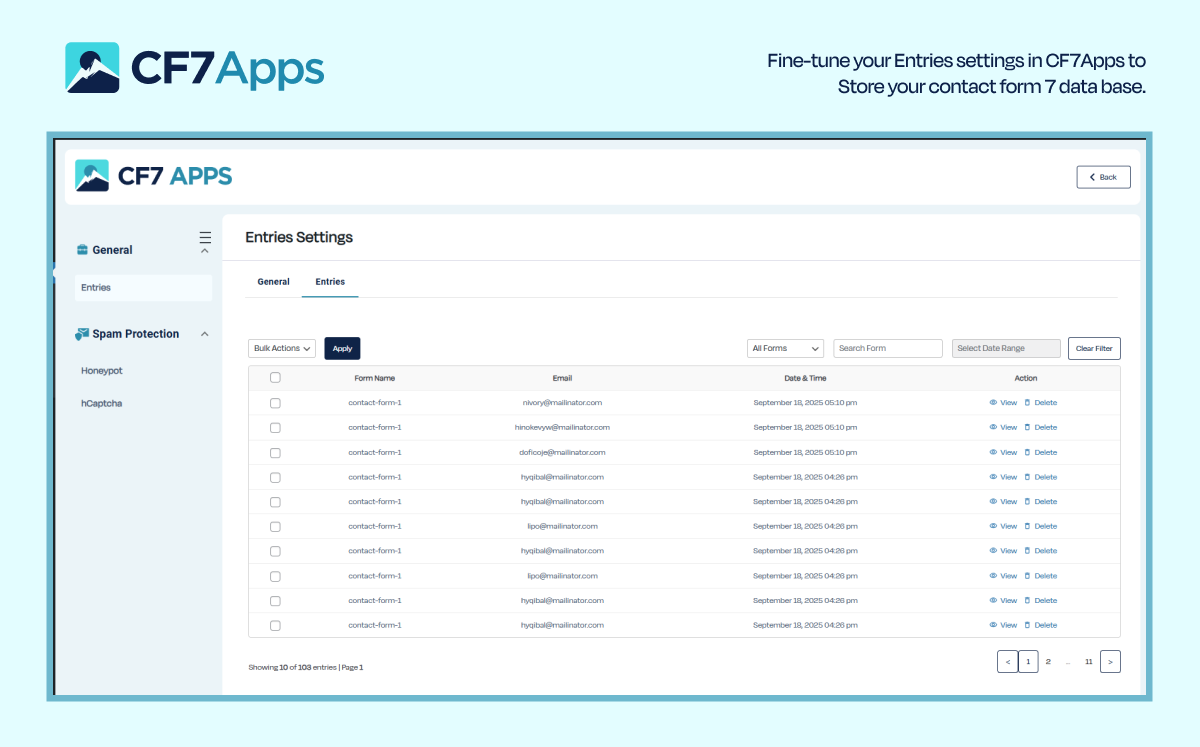Click the CF7 Apps mountain logo

point(92,176)
